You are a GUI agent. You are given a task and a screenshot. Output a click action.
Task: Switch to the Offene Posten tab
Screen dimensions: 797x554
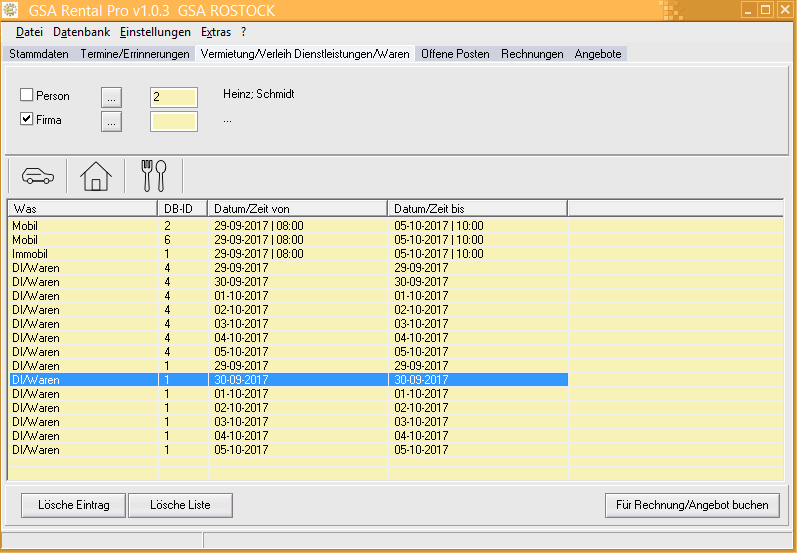pos(455,54)
